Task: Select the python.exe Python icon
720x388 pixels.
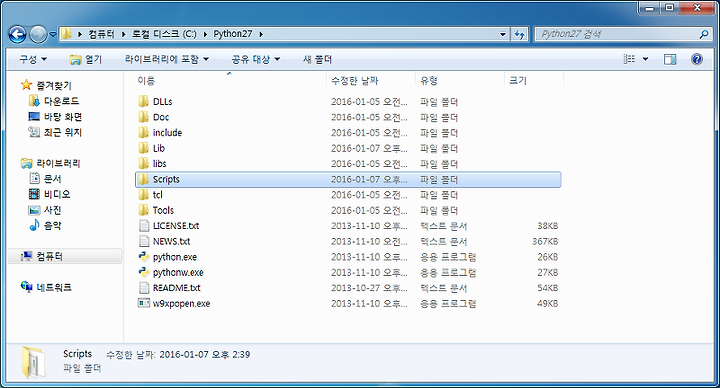Action: tap(144, 257)
